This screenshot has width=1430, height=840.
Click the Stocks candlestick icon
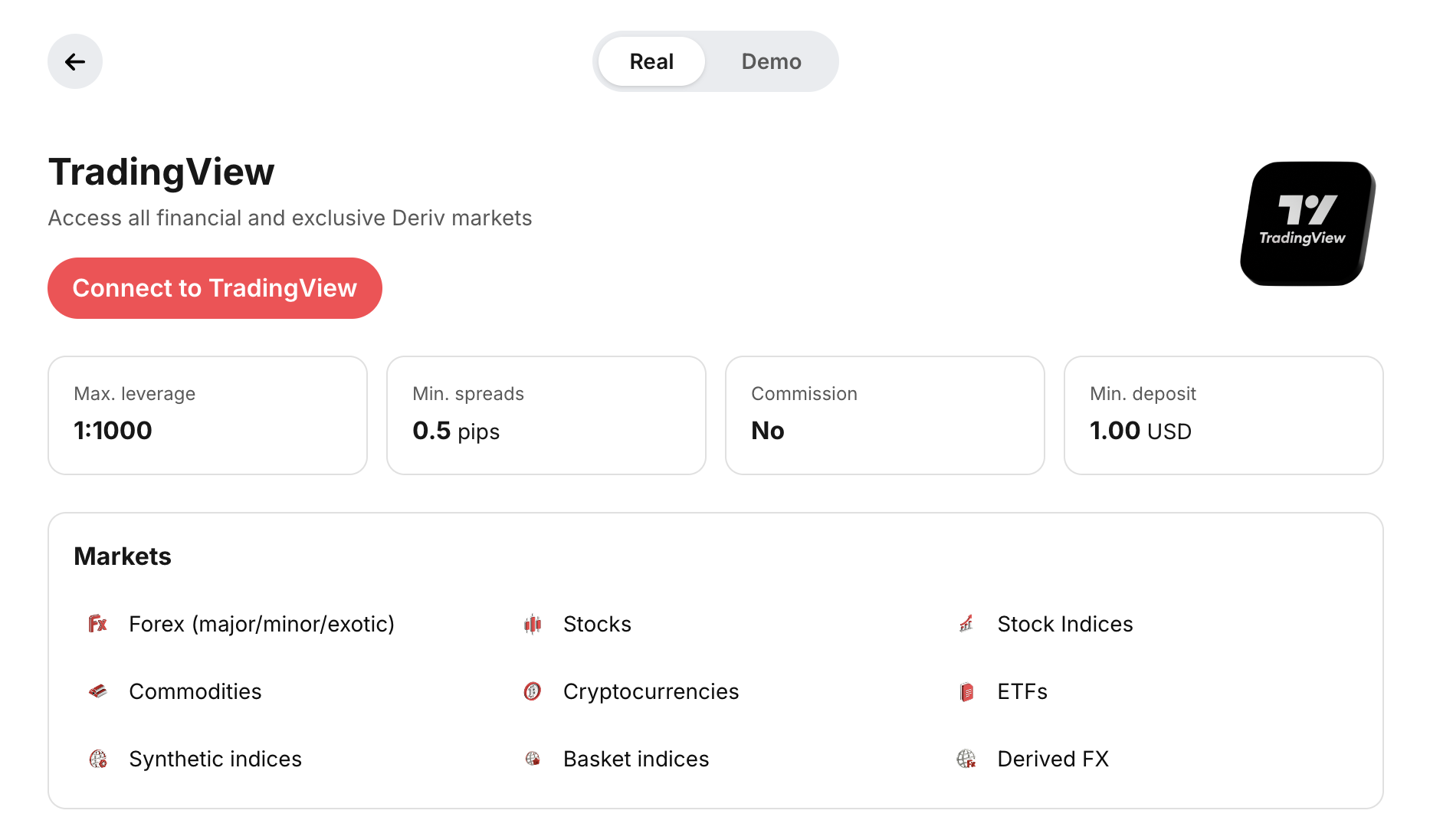533,624
